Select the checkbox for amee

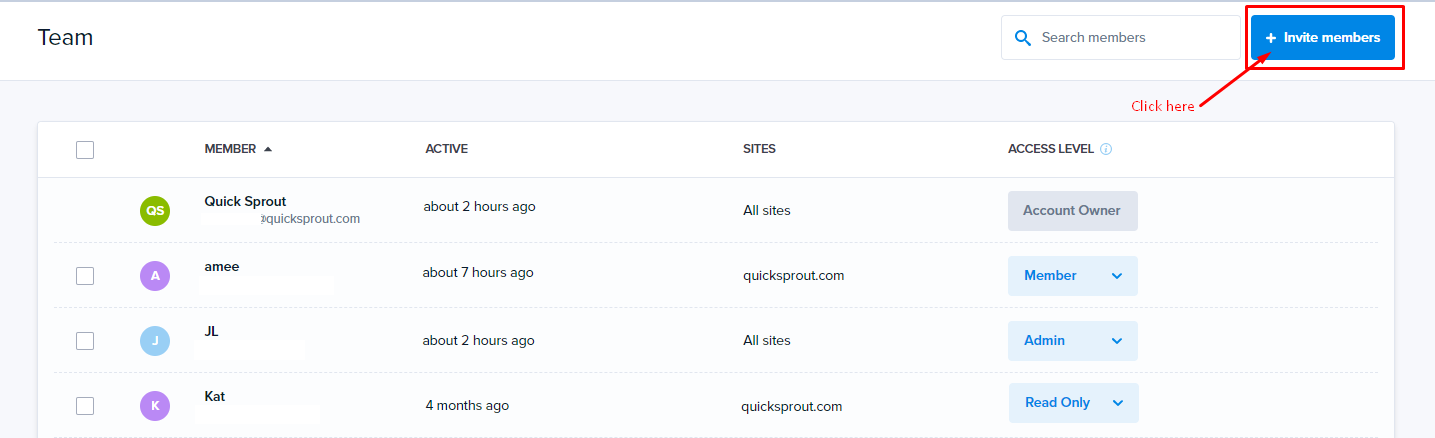85,276
